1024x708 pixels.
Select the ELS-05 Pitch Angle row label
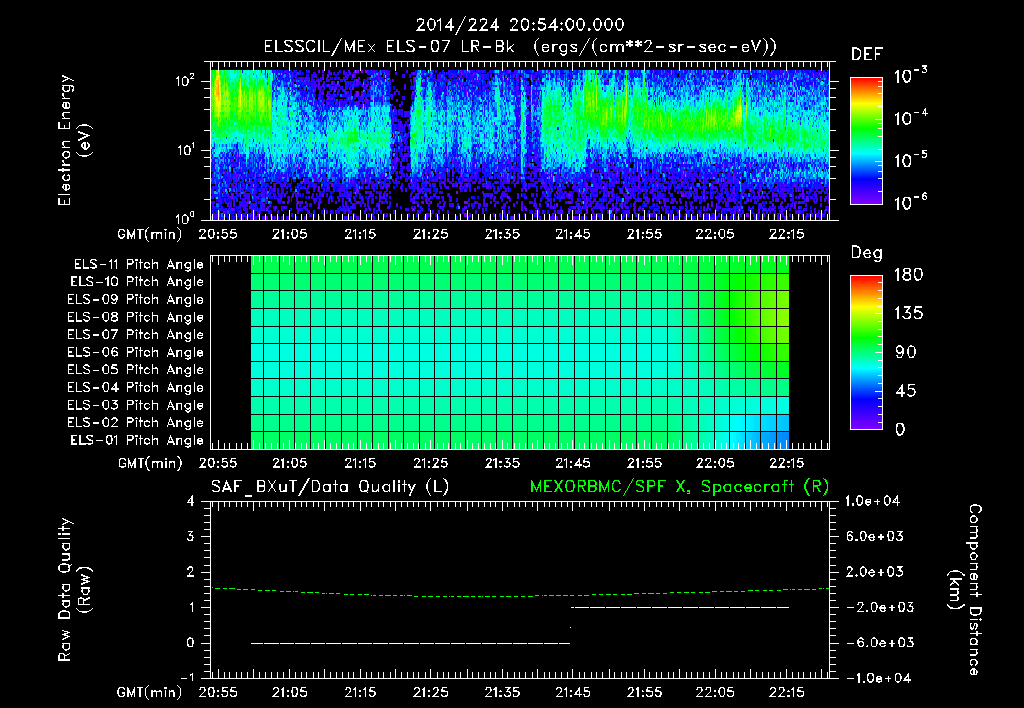(136, 370)
